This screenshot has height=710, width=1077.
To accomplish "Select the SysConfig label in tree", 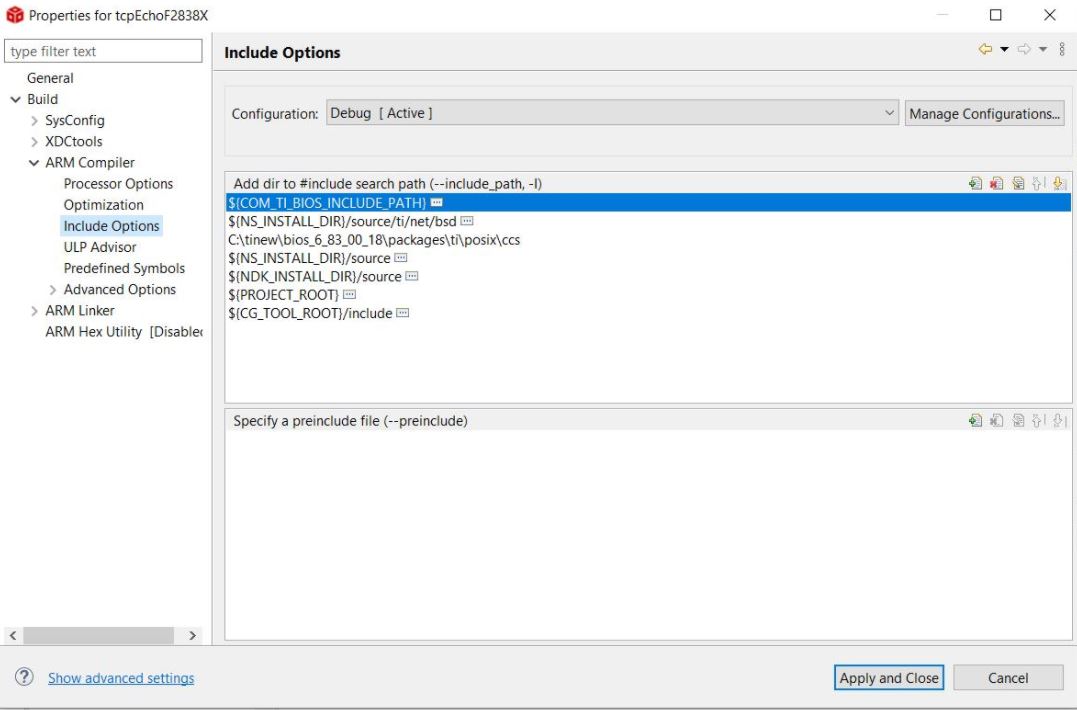I will 75,121.
